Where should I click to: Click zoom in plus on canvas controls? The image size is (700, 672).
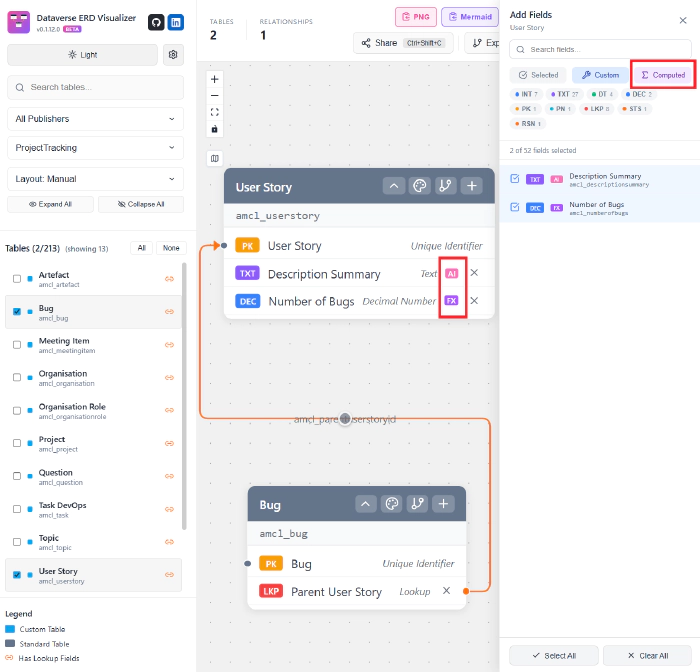tap(215, 79)
